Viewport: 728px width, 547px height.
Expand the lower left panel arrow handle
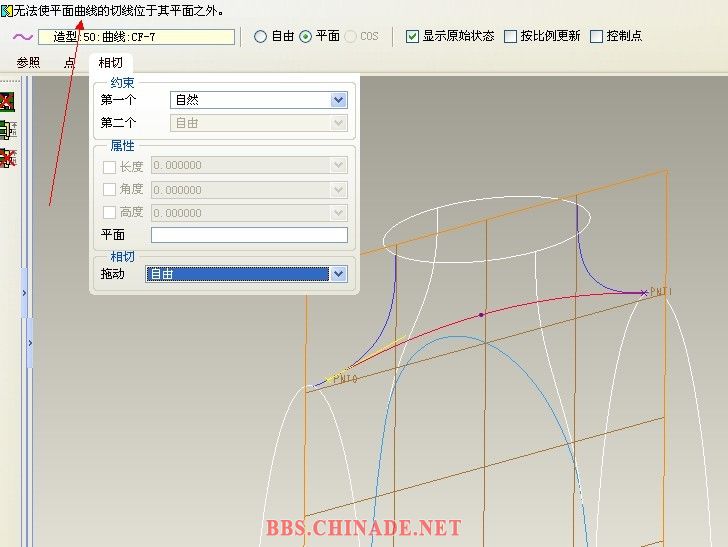(x=30, y=343)
